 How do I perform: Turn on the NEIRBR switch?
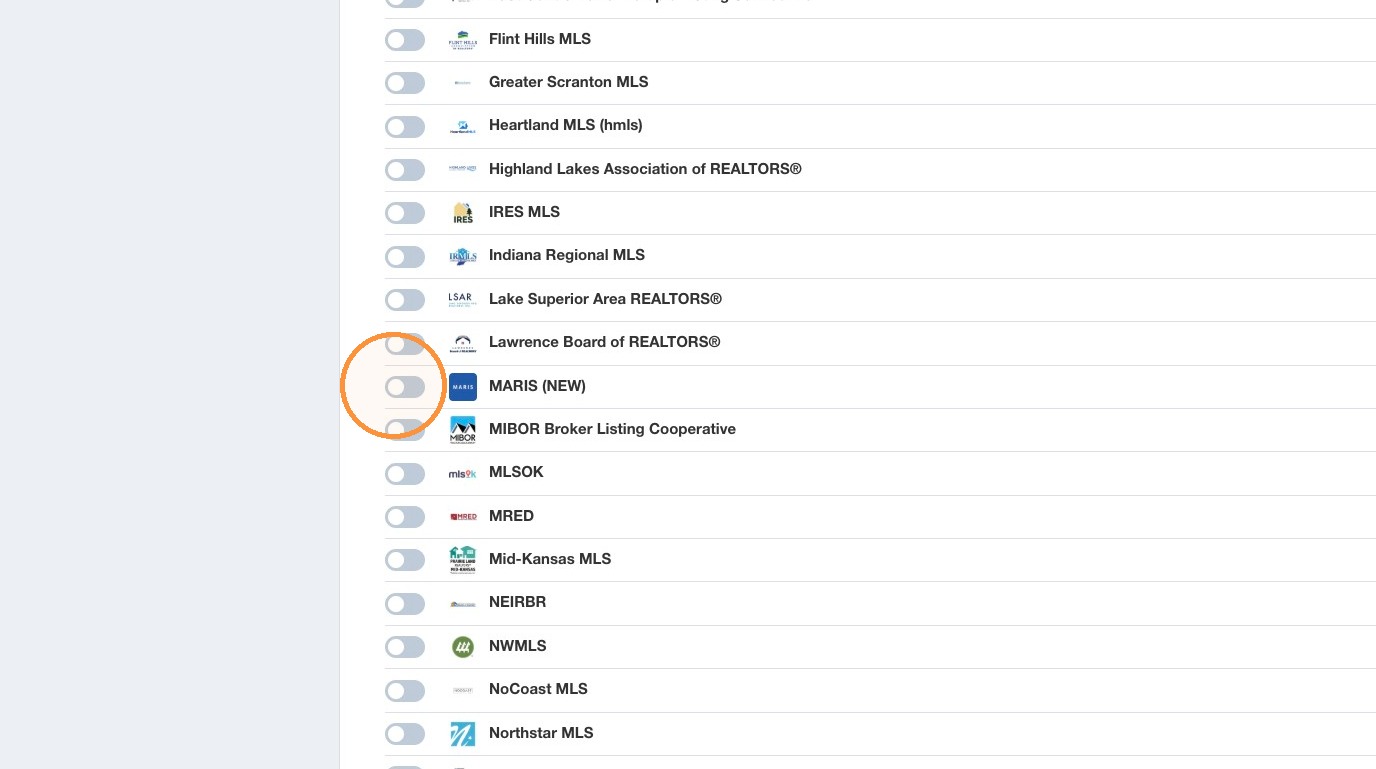click(405, 604)
